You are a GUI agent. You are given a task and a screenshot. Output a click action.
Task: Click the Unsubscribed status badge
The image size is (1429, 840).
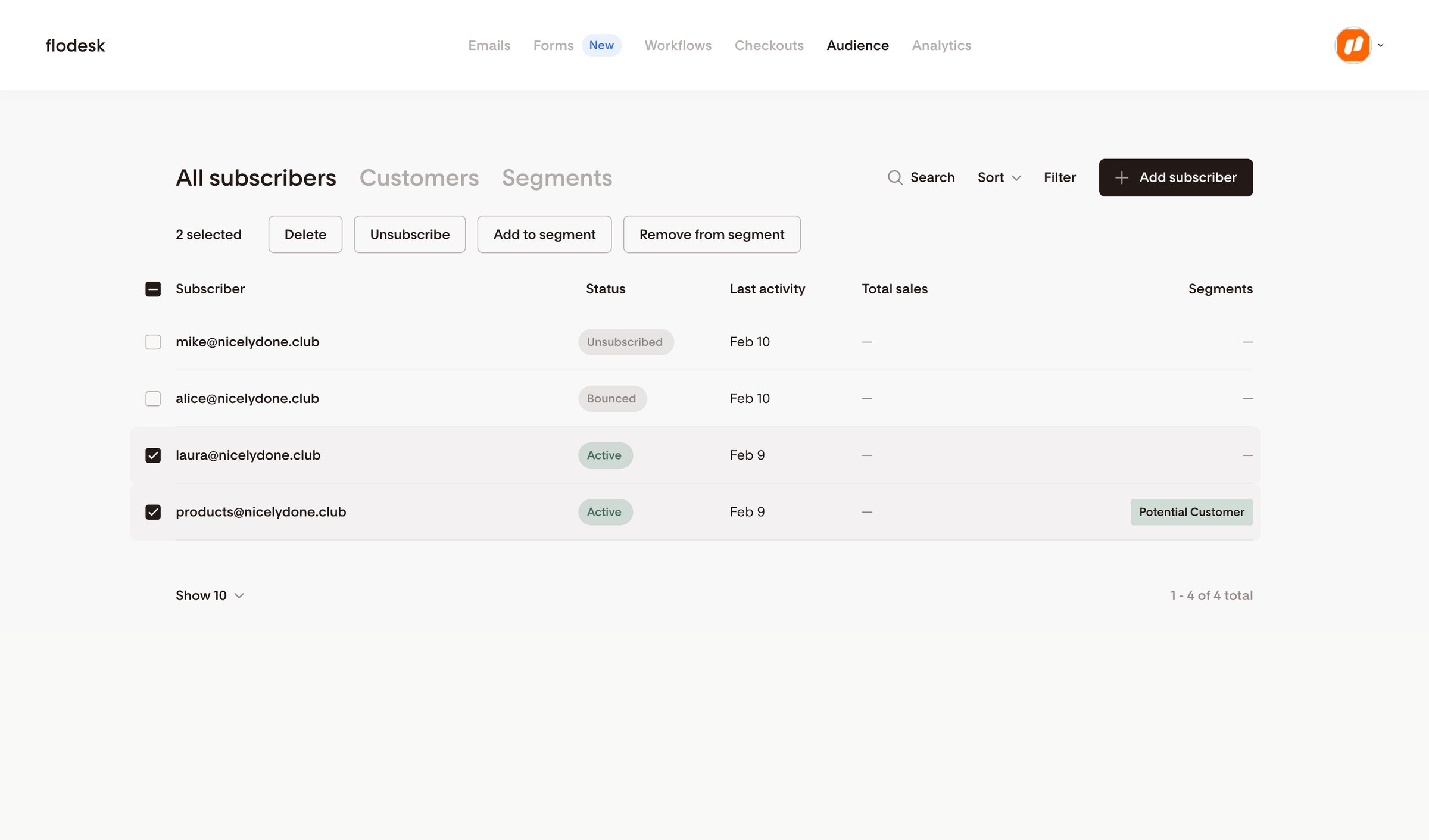[625, 342]
